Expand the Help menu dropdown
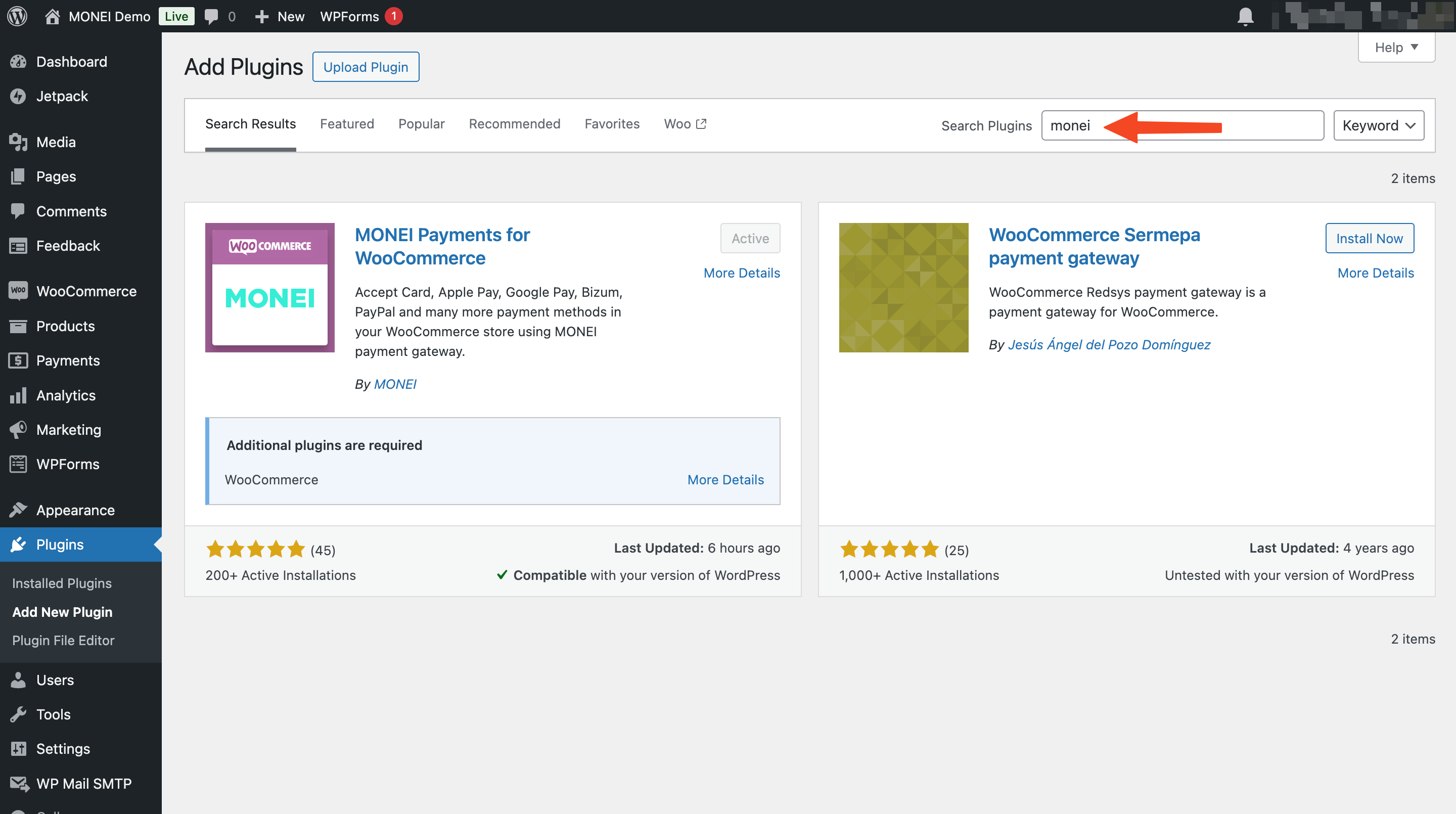This screenshot has height=814, width=1456. coord(1396,47)
